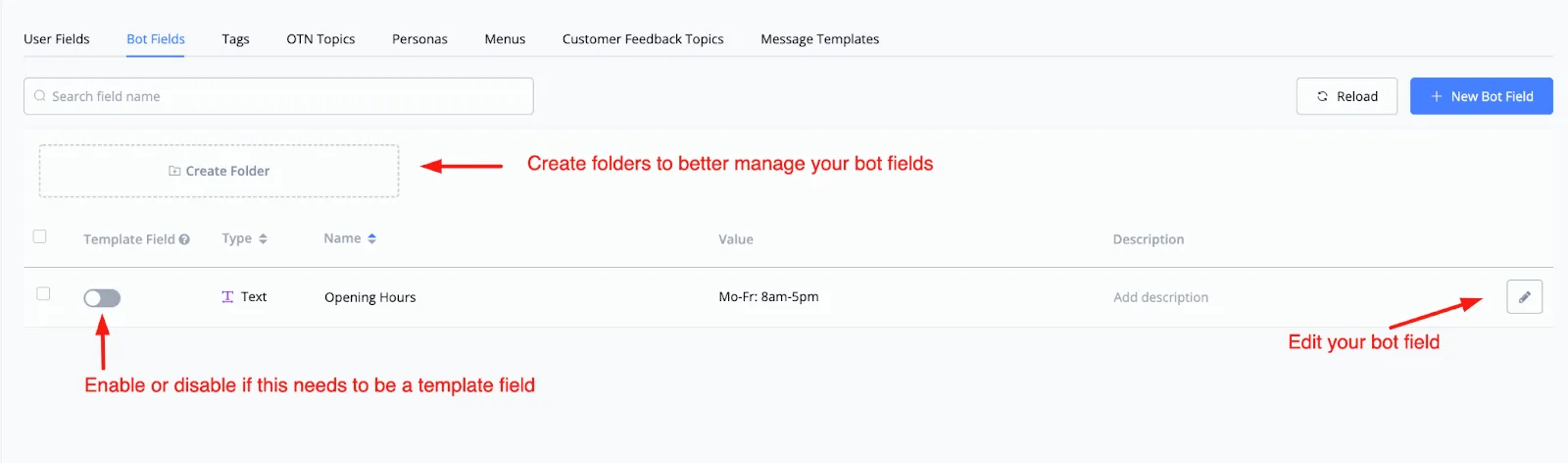Click the New Bot Field button
This screenshot has width=1568, height=463.
(x=1482, y=96)
